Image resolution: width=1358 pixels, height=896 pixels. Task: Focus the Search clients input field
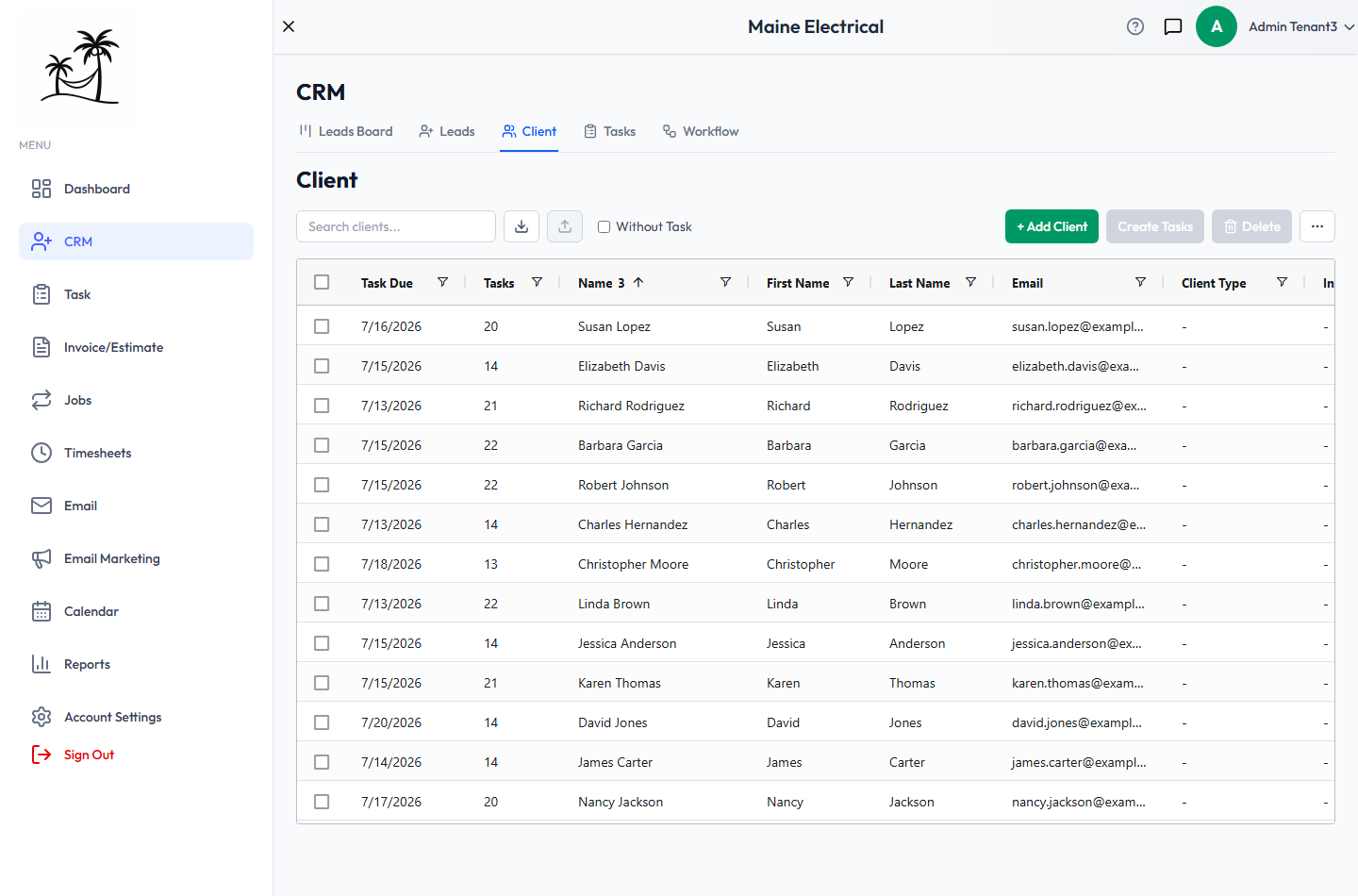396,226
